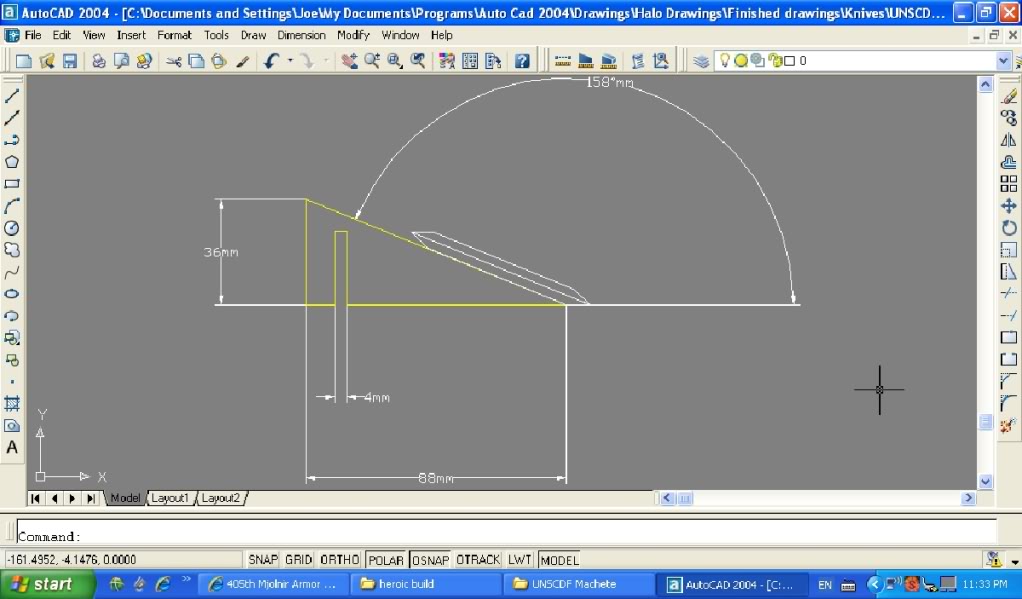
Task: Select the Mirror tool
Action: 1009,140
